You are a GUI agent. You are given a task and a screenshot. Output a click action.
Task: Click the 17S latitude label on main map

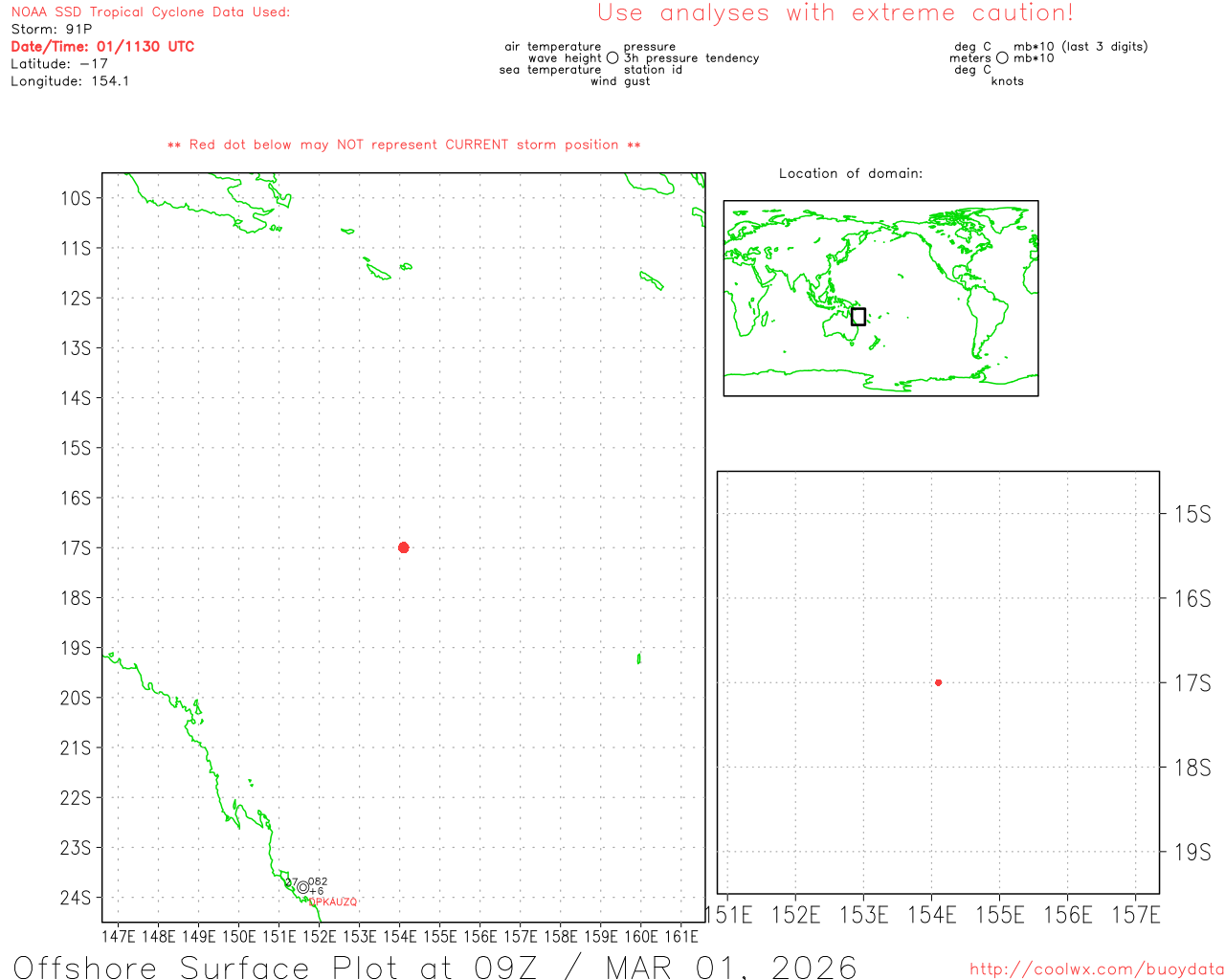[x=76, y=548]
